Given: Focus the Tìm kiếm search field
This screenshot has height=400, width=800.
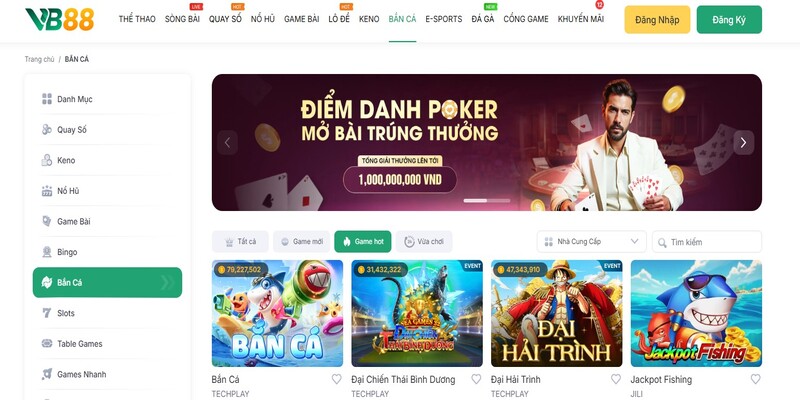Looking at the screenshot, I should pos(707,242).
